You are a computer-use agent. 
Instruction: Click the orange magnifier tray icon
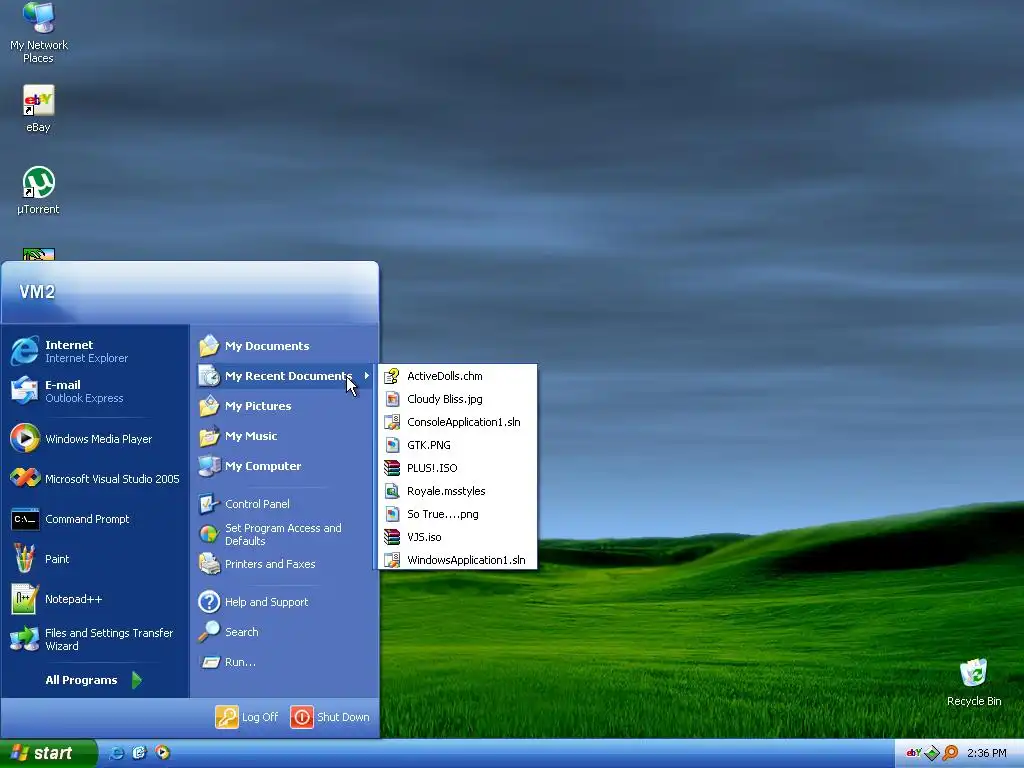click(x=950, y=753)
